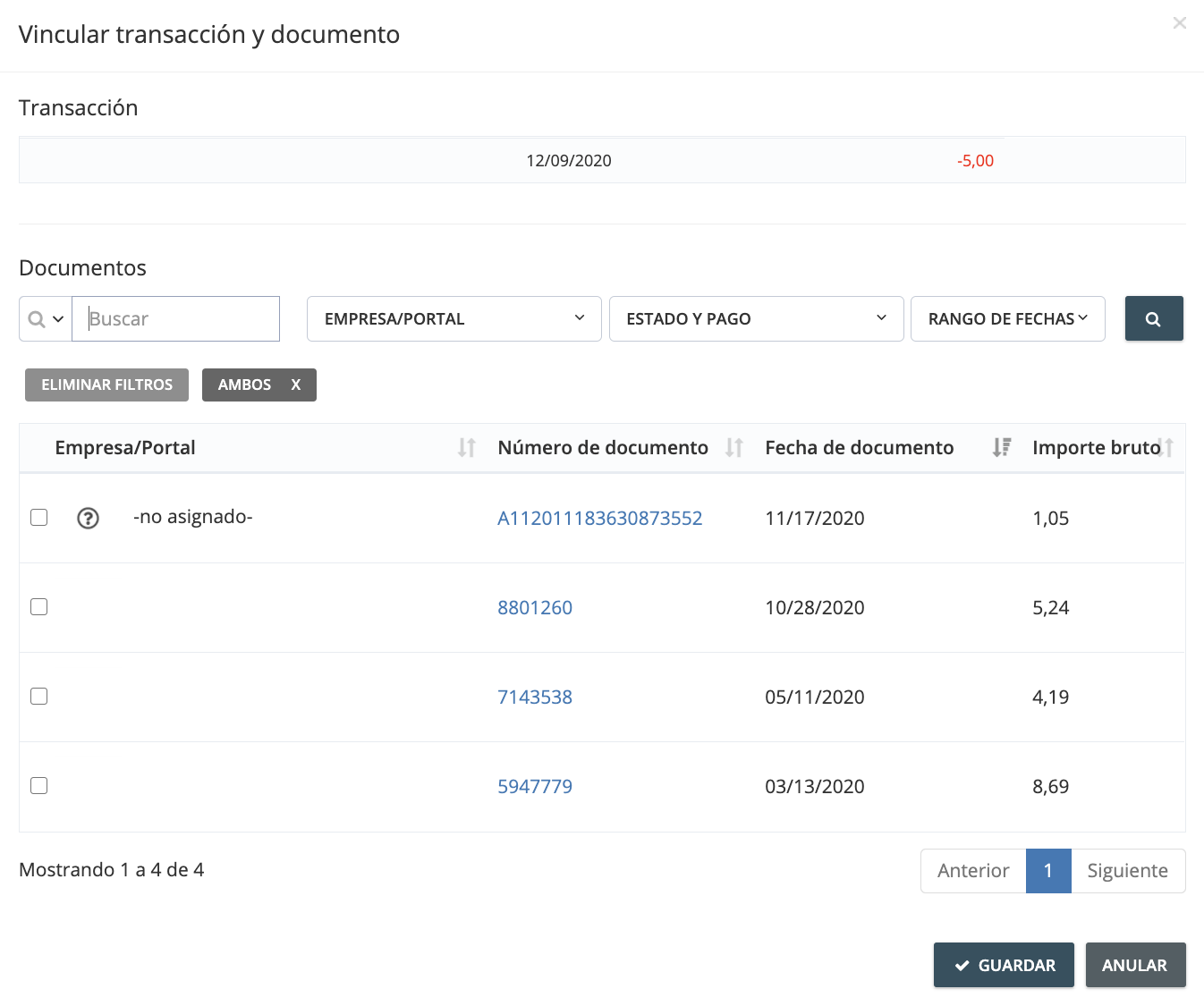Expand the RANGO DE FECHAS dropdown
Image resolution: width=1204 pixels, height=1006 pixels.
1007,318
